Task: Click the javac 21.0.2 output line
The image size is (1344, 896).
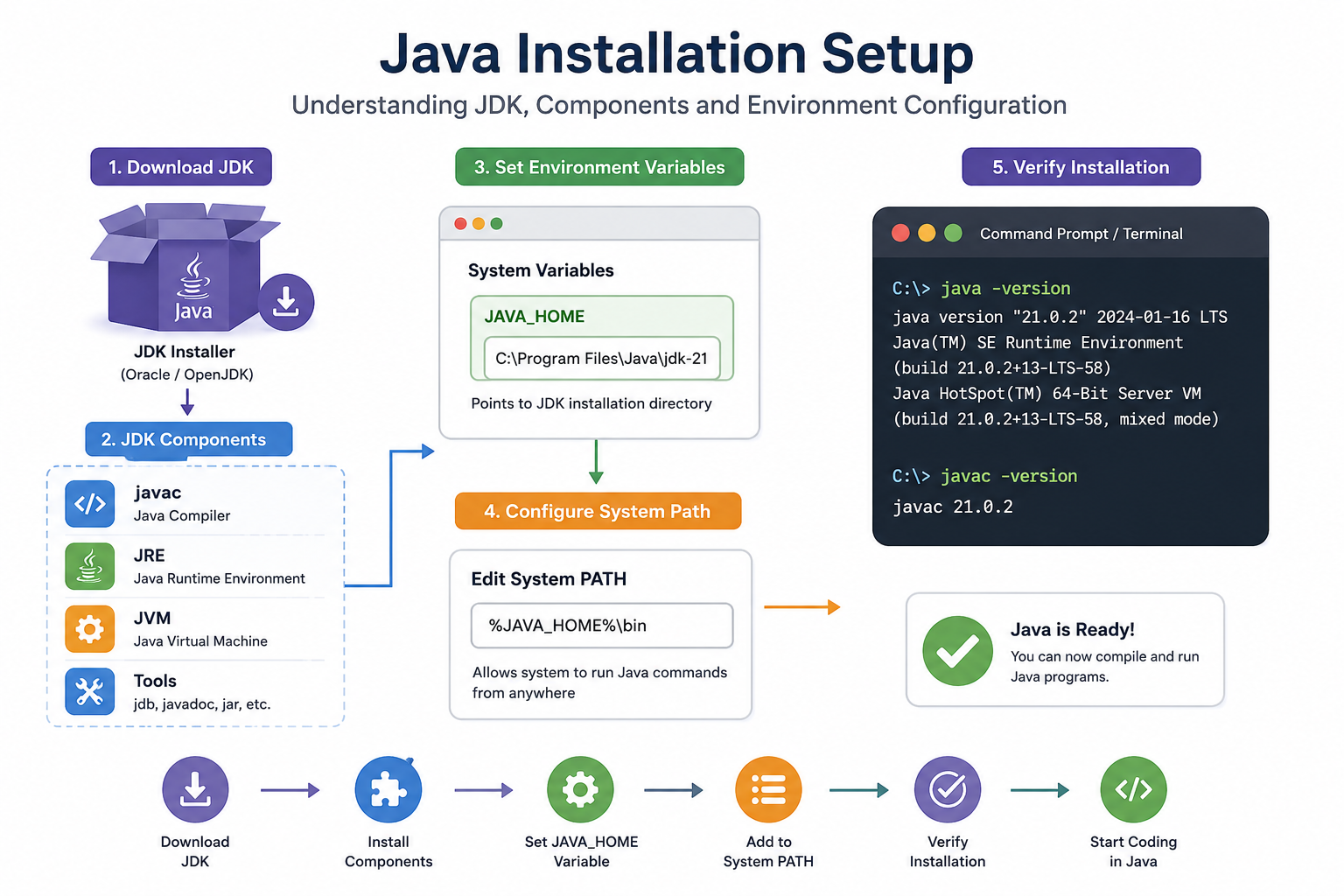Action: tap(953, 507)
